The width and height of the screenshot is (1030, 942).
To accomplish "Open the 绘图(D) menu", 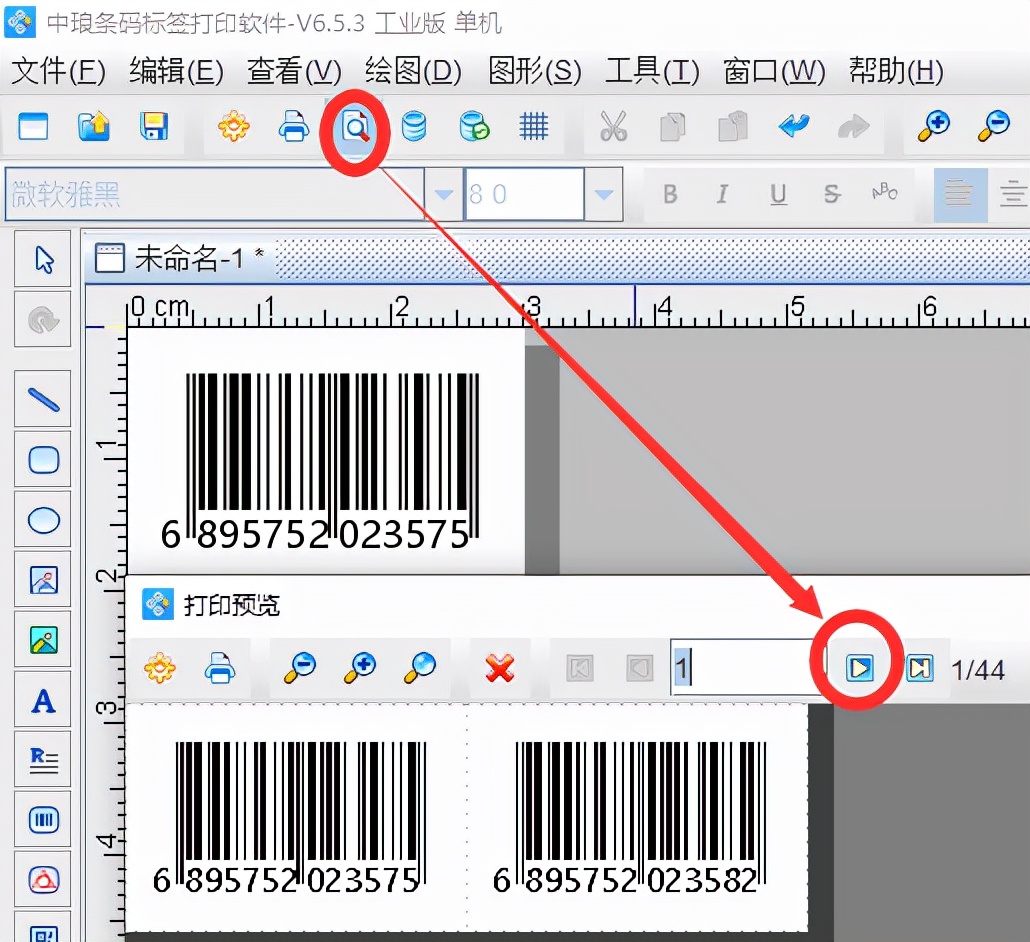I will click(413, 70).
